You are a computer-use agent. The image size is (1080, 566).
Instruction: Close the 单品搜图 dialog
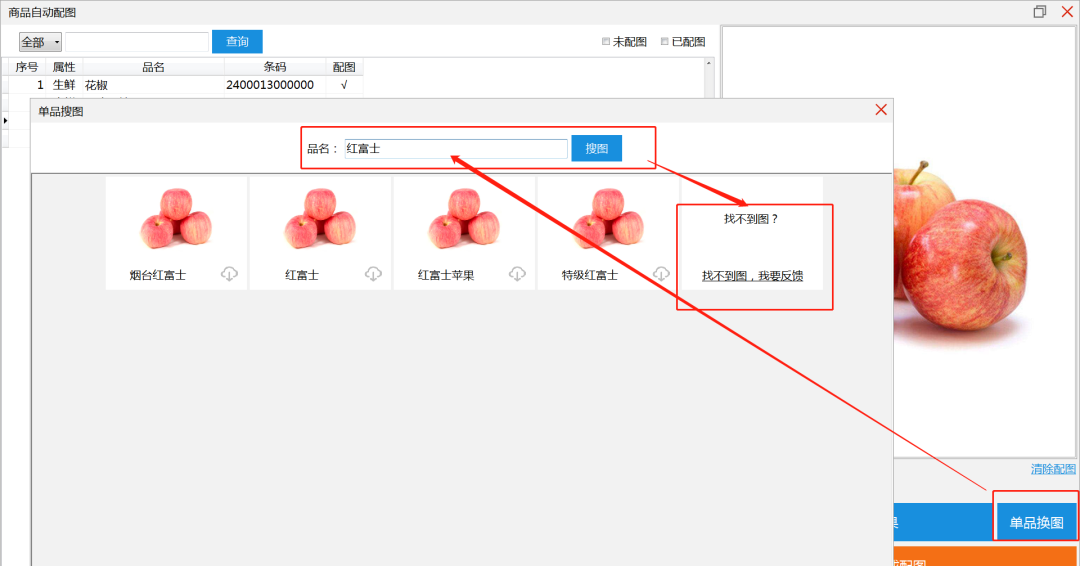tap(881, 110)
